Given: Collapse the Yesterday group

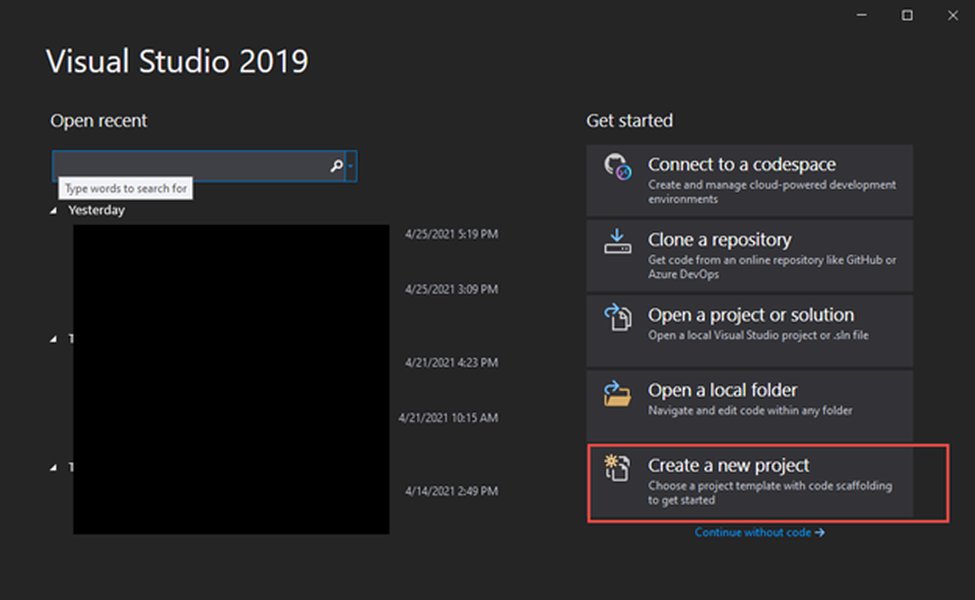Looking at the screenshot, I should click(53, 211).
